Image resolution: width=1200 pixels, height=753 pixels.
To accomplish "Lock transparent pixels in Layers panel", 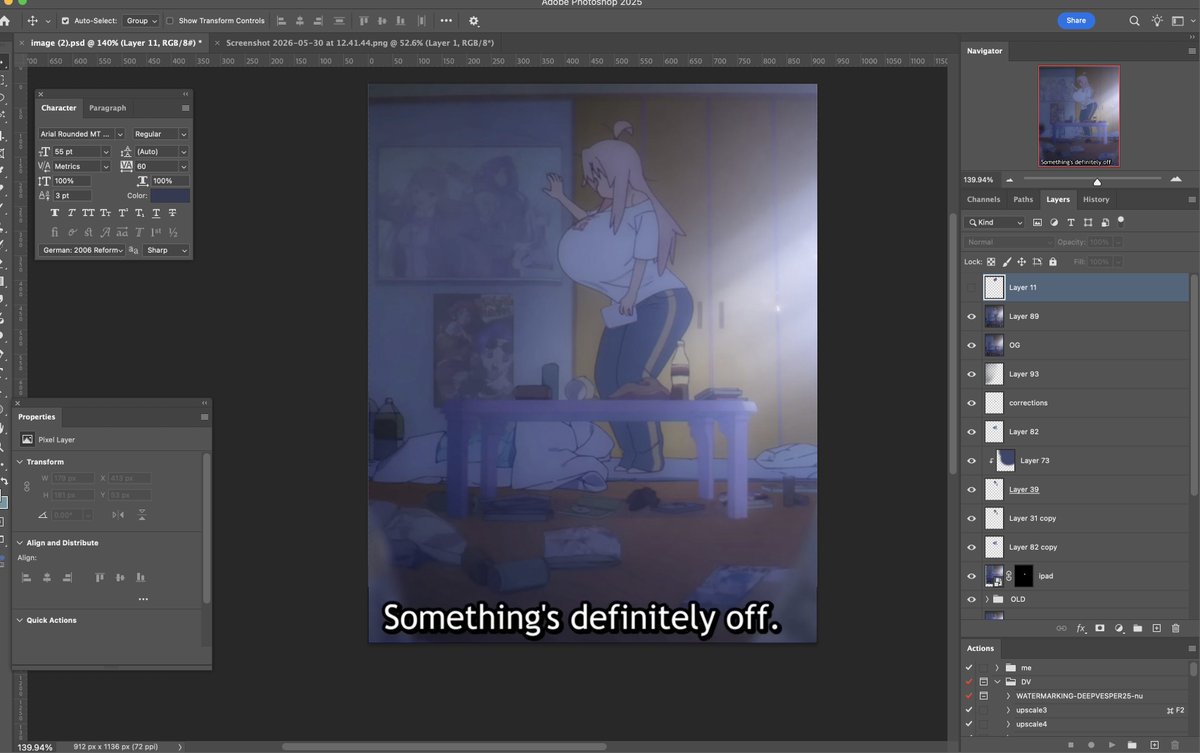I will (x=991, y=262).
